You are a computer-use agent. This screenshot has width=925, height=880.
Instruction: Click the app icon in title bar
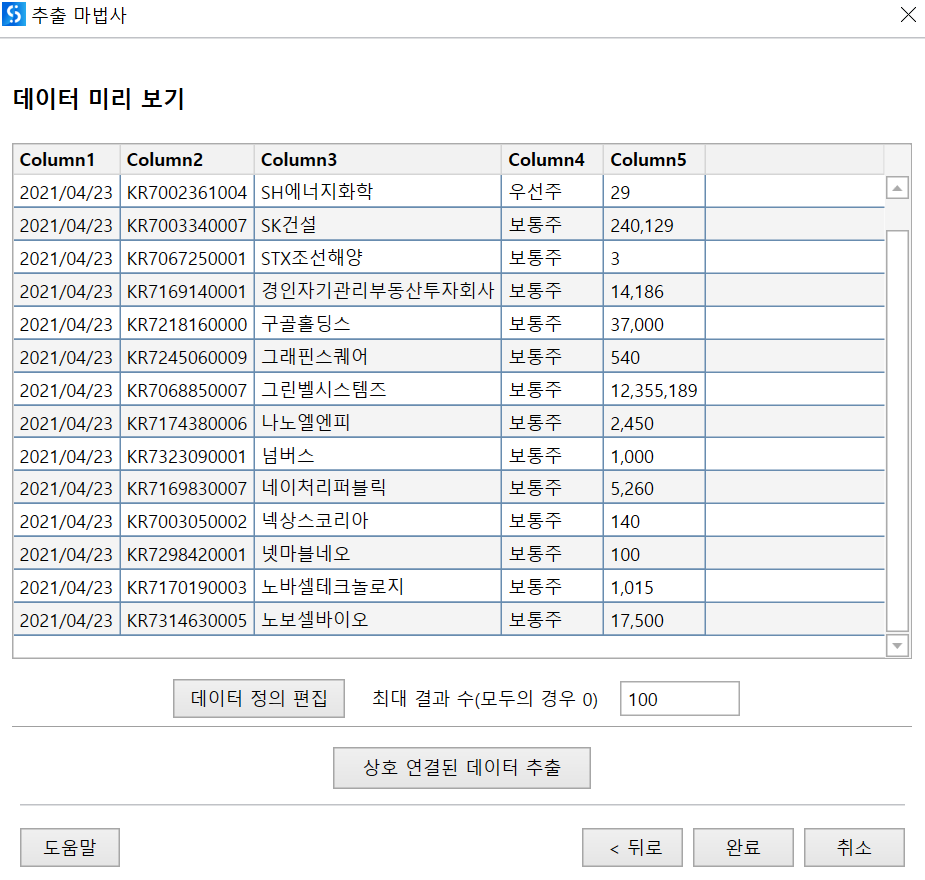tap(14, 14)
